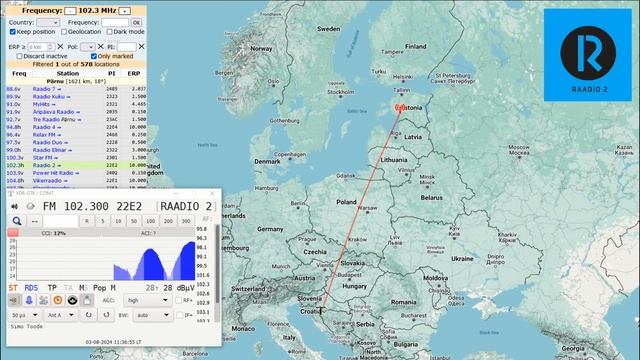Image resolution: width=640 pixels, height=360 pixels.
Task: Open the BW dropdown set to auto
Action: pos(152,315)
